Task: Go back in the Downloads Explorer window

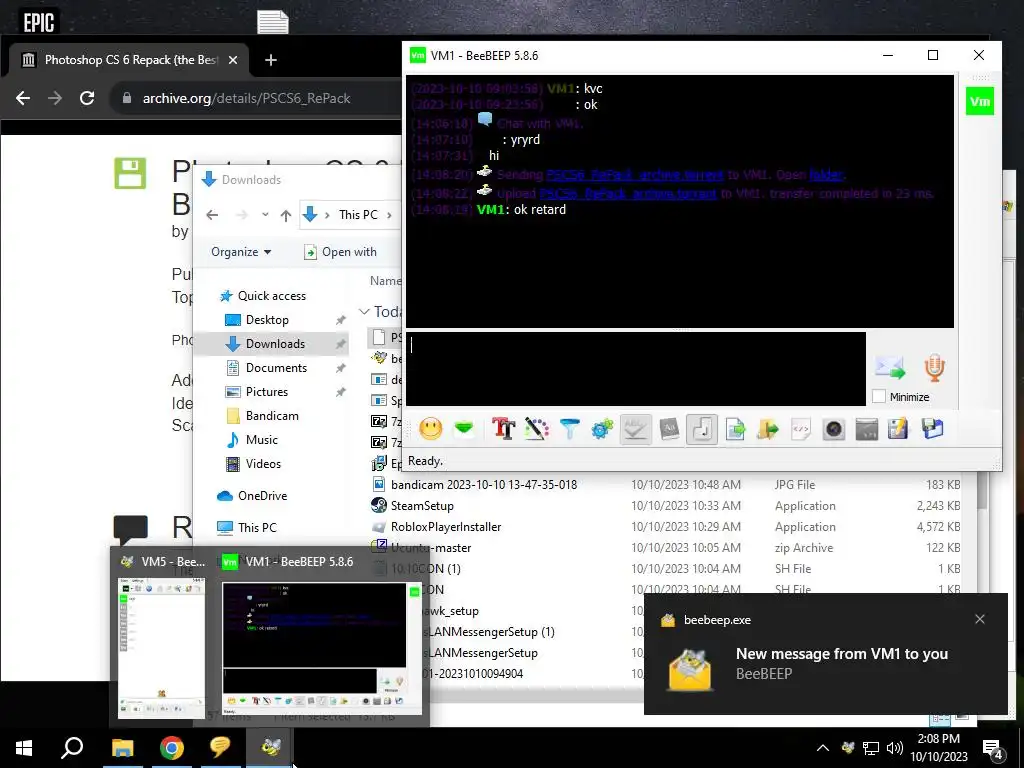Action: [212, 215]
